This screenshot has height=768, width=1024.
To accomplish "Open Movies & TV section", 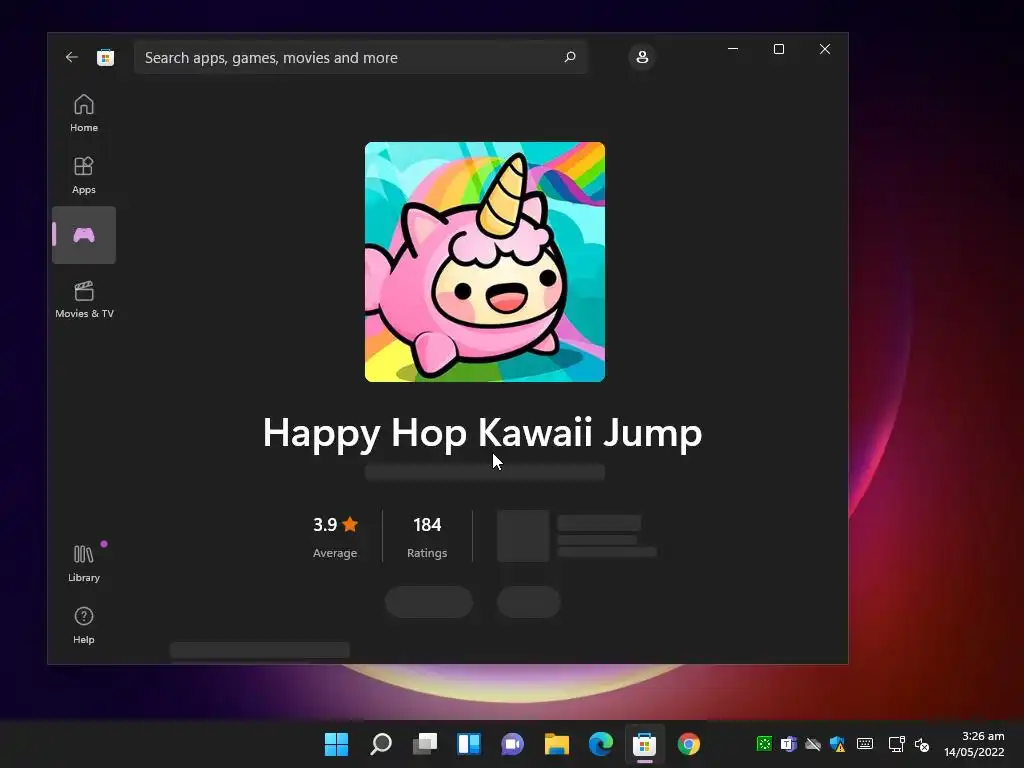I will (84, 299).
